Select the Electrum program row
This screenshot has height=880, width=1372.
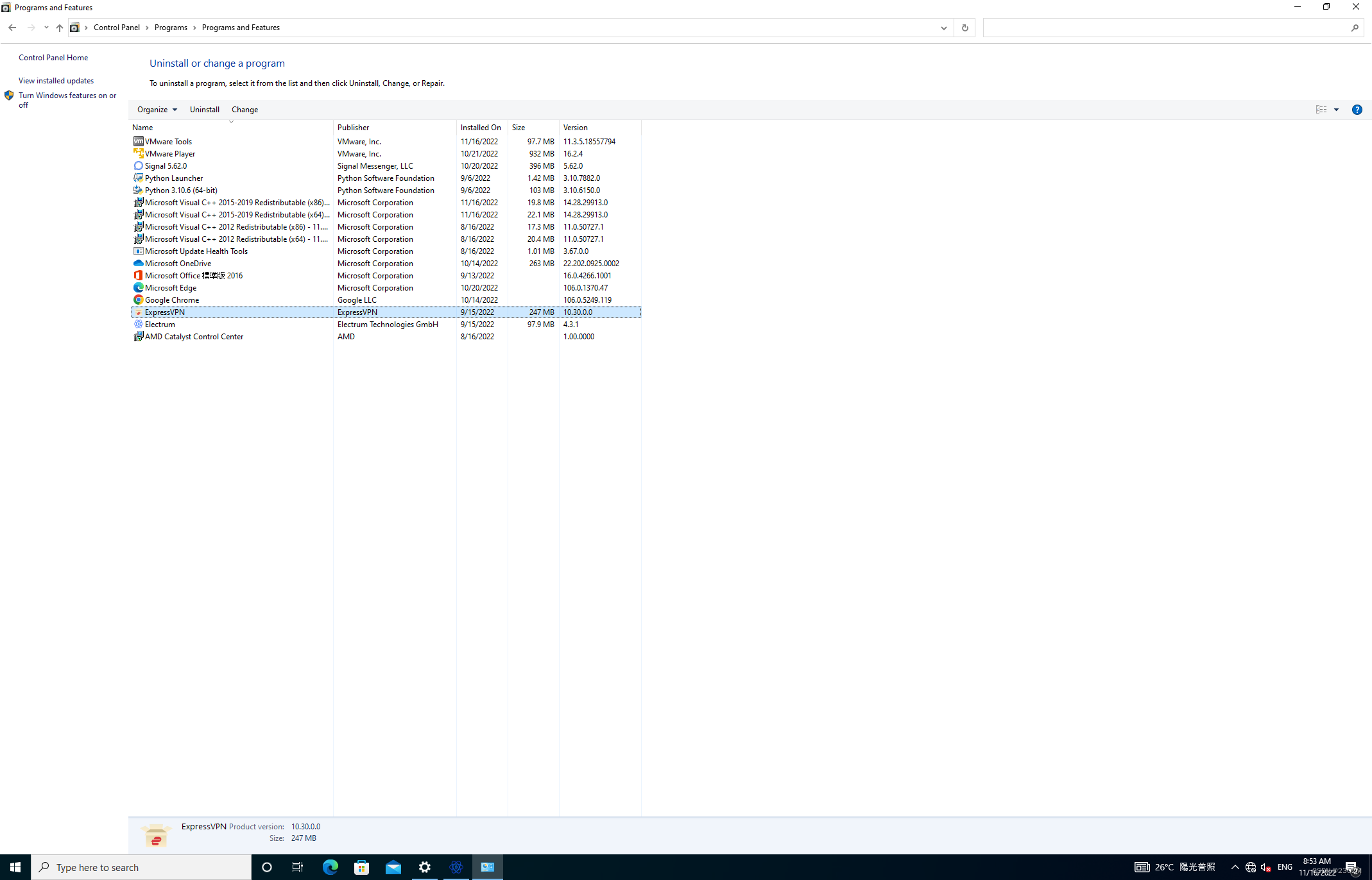[x=160, y=324]
